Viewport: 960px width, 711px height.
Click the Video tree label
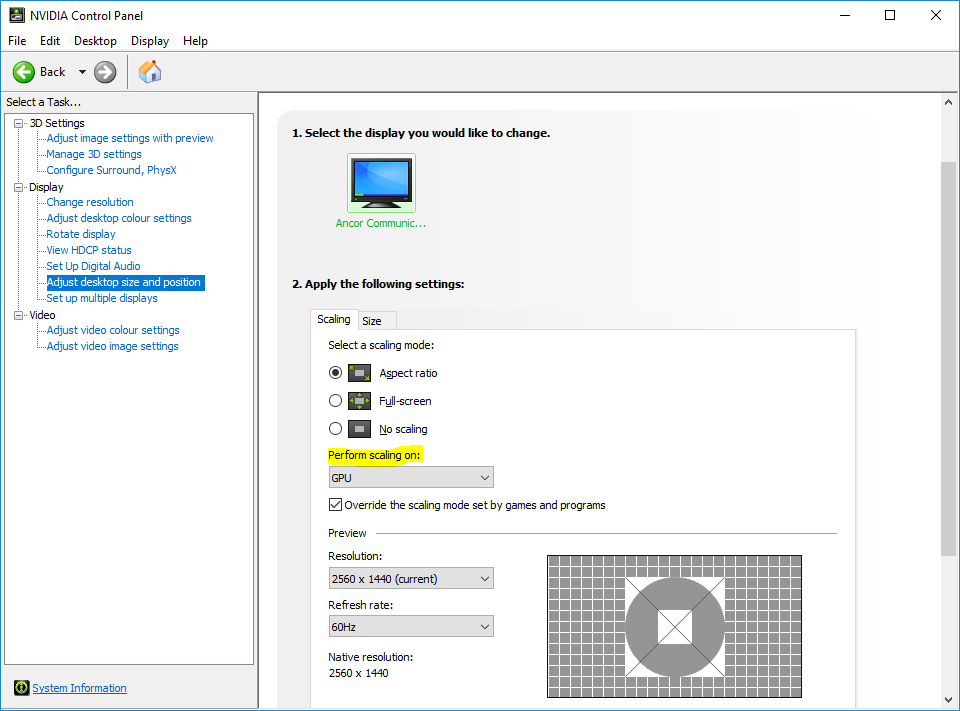pyautogui.click(x=42, y=315)
